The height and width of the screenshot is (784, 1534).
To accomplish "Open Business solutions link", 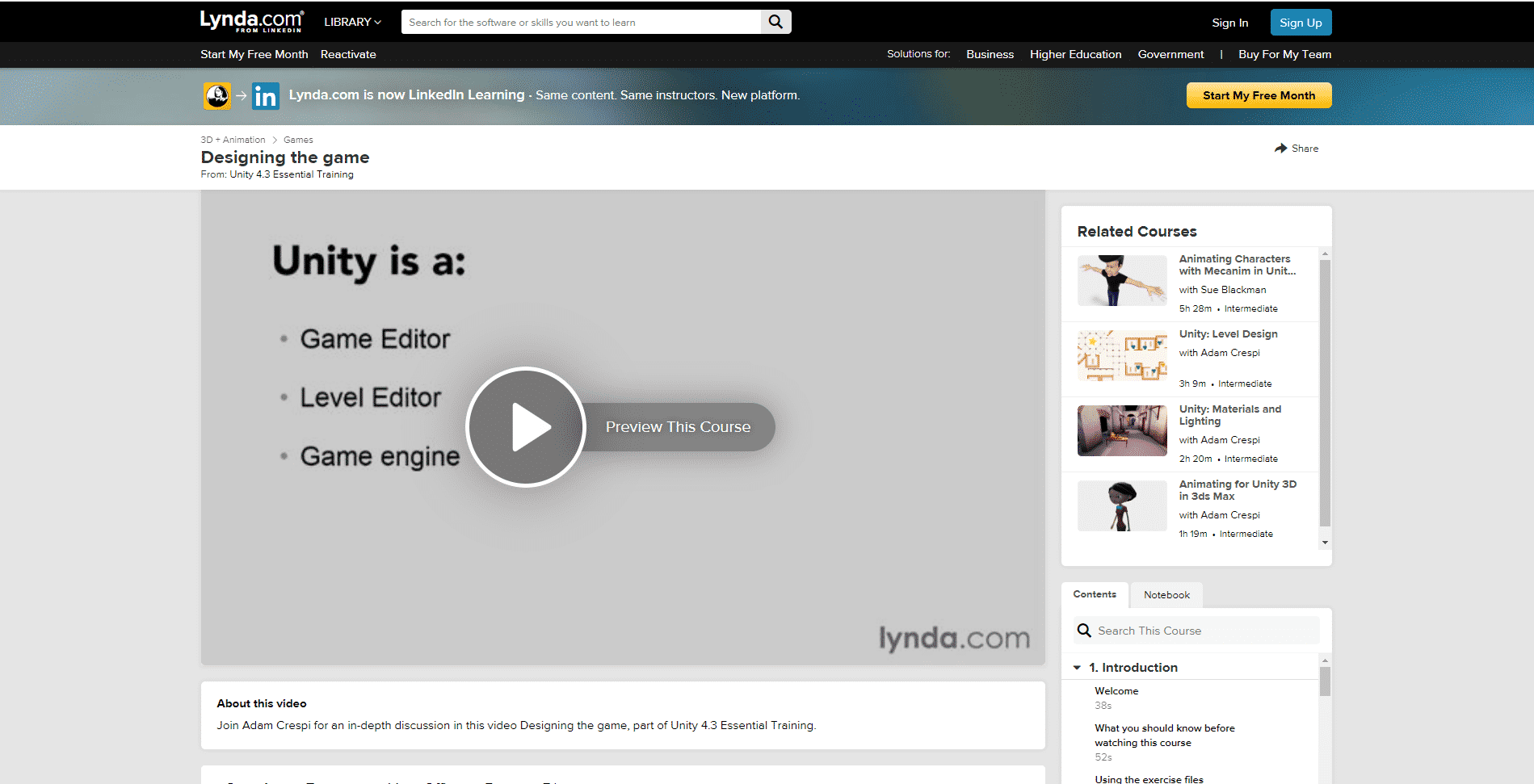I will [990, 54].
